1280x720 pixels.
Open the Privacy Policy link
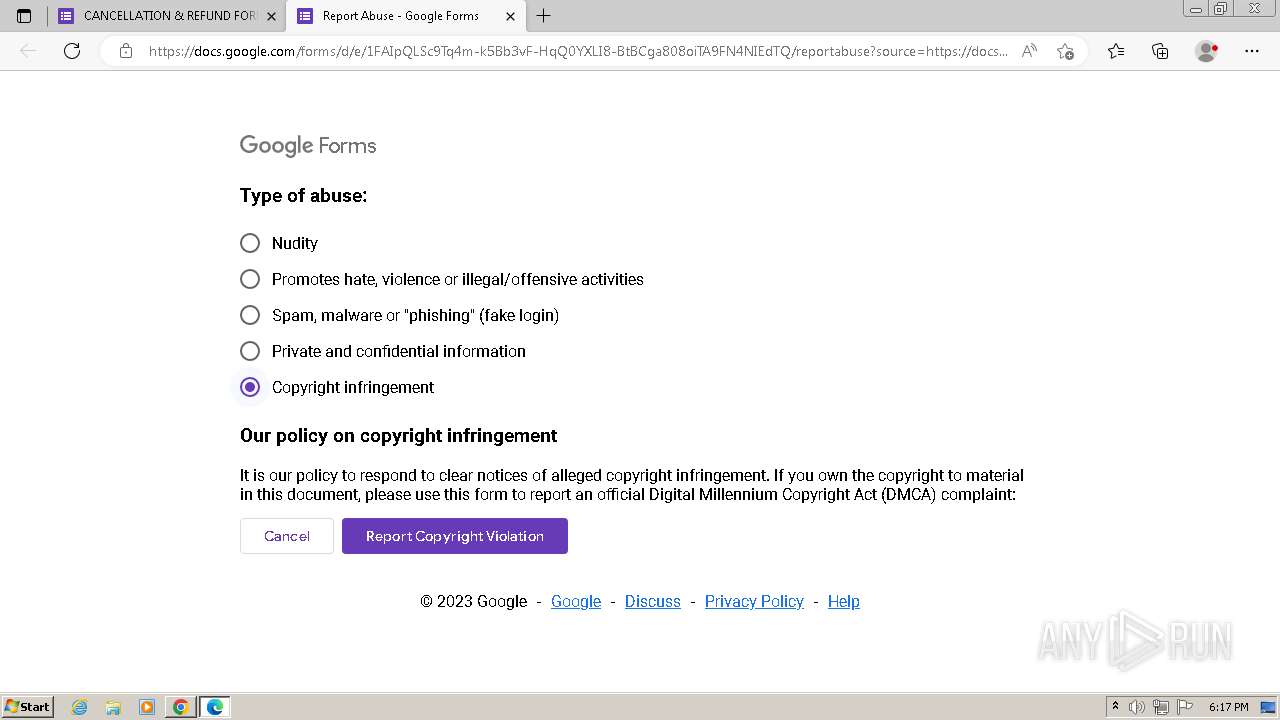[754, 601]
